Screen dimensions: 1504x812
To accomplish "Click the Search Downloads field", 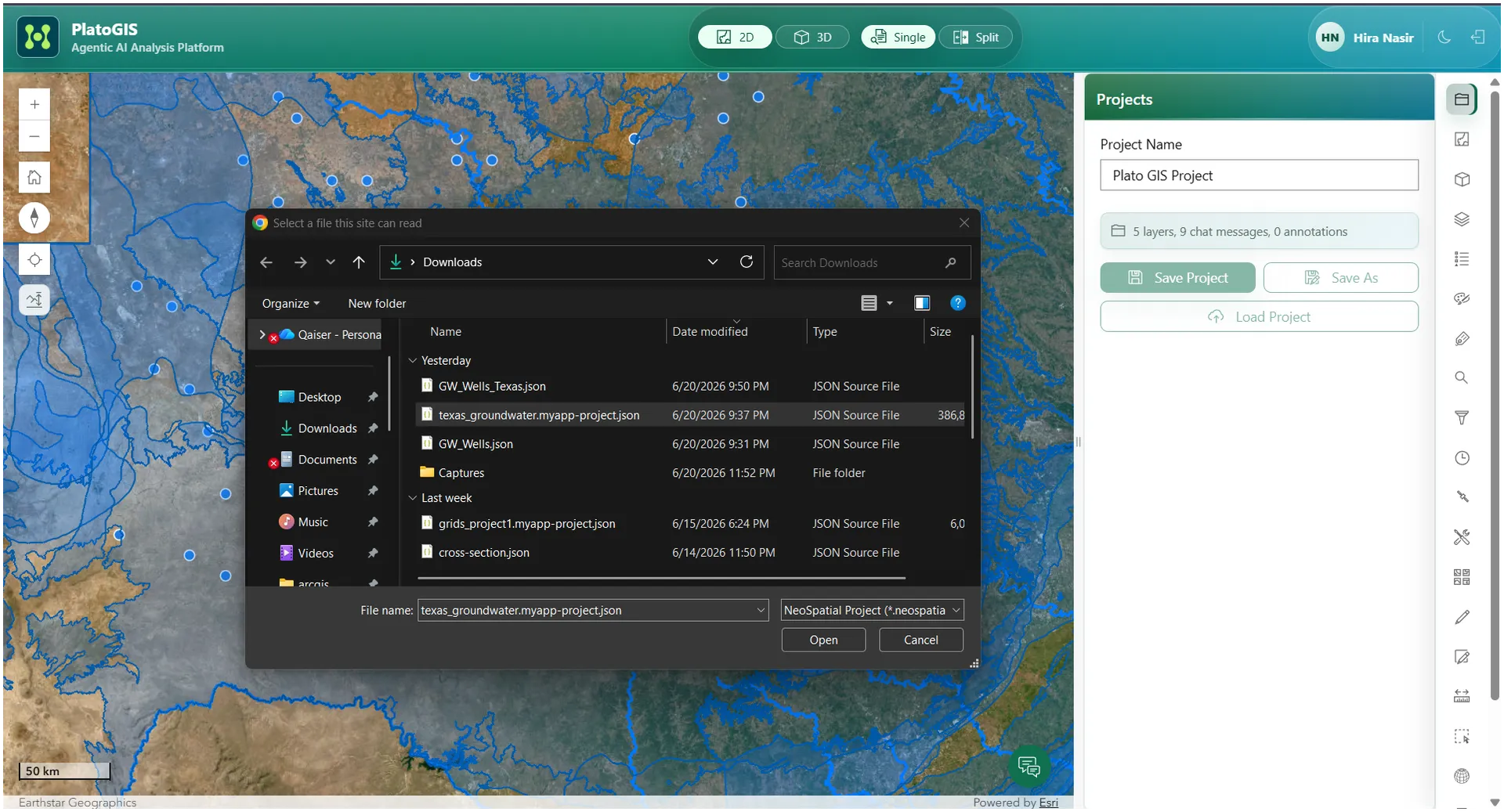I will coord(872,262).
